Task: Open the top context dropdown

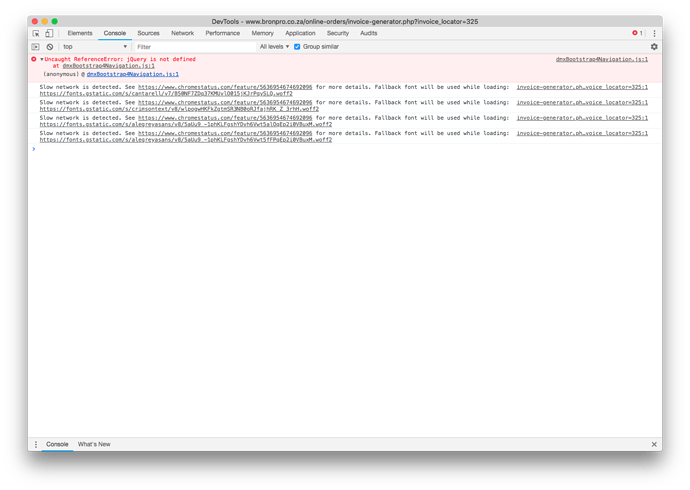Action: pos(94,47)
